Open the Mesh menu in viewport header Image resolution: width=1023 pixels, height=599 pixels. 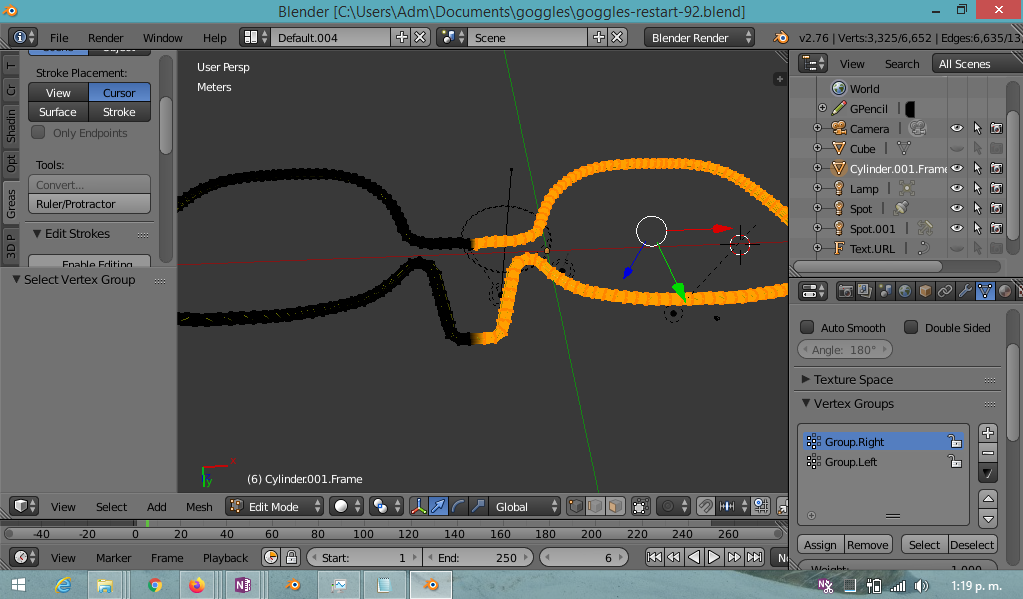click(x=199, y=507)
